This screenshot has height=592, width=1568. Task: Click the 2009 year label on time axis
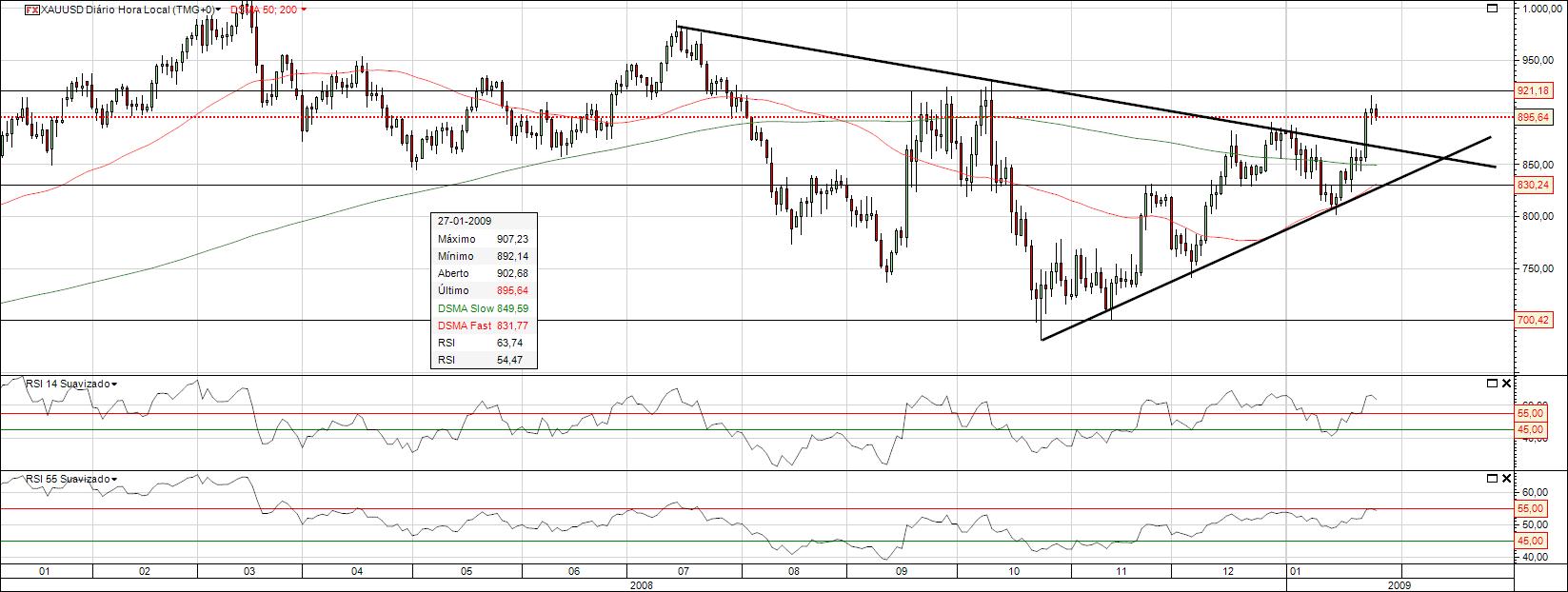coord(1399,584)
